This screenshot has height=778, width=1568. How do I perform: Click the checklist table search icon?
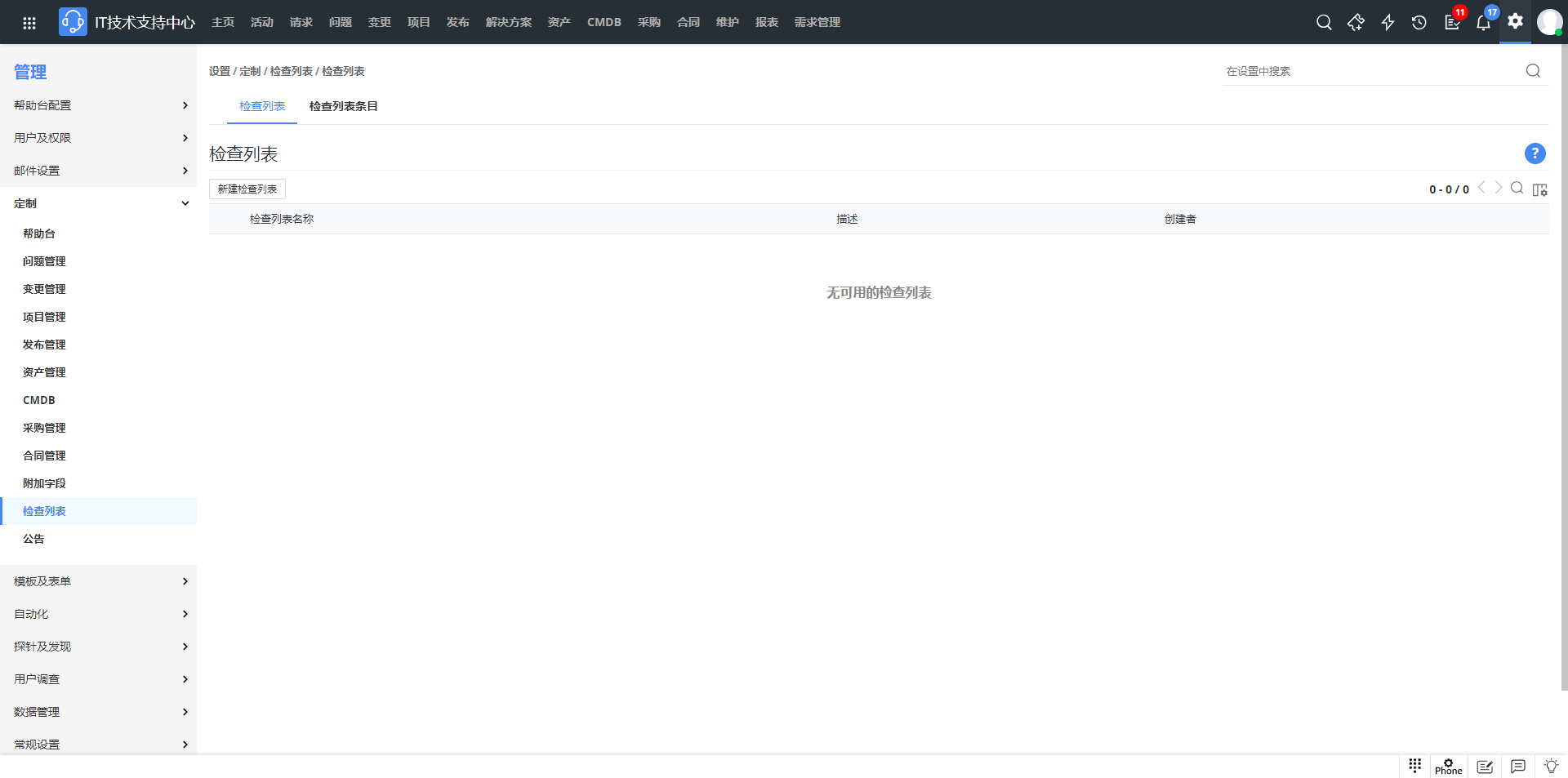(x=1517, y=189)
